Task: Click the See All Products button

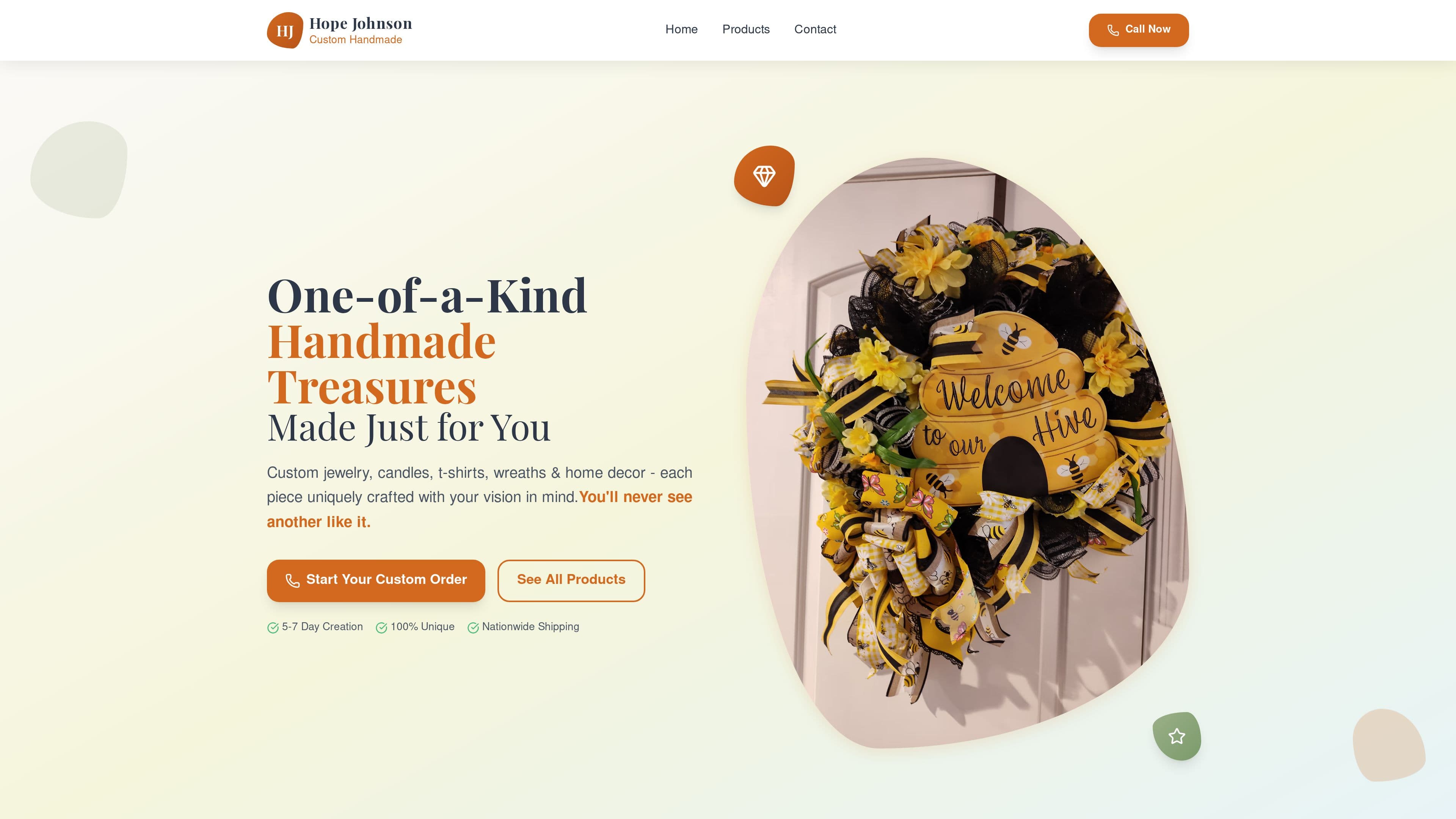Action: 571,581
